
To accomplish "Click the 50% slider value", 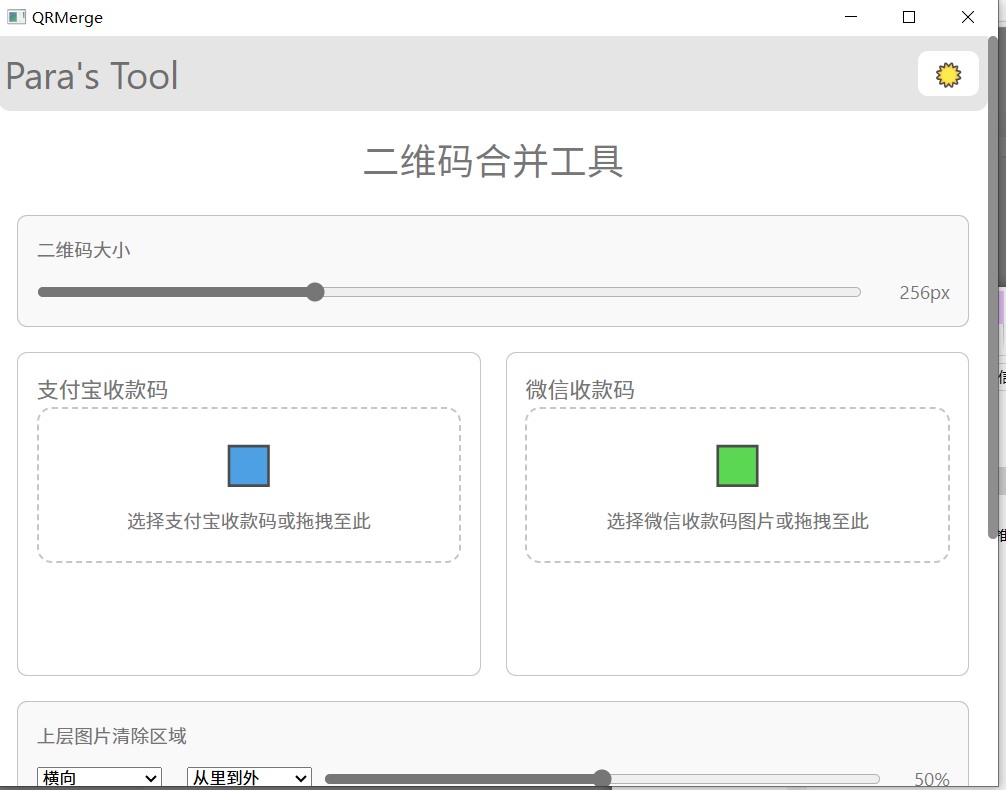I will 932,779.
